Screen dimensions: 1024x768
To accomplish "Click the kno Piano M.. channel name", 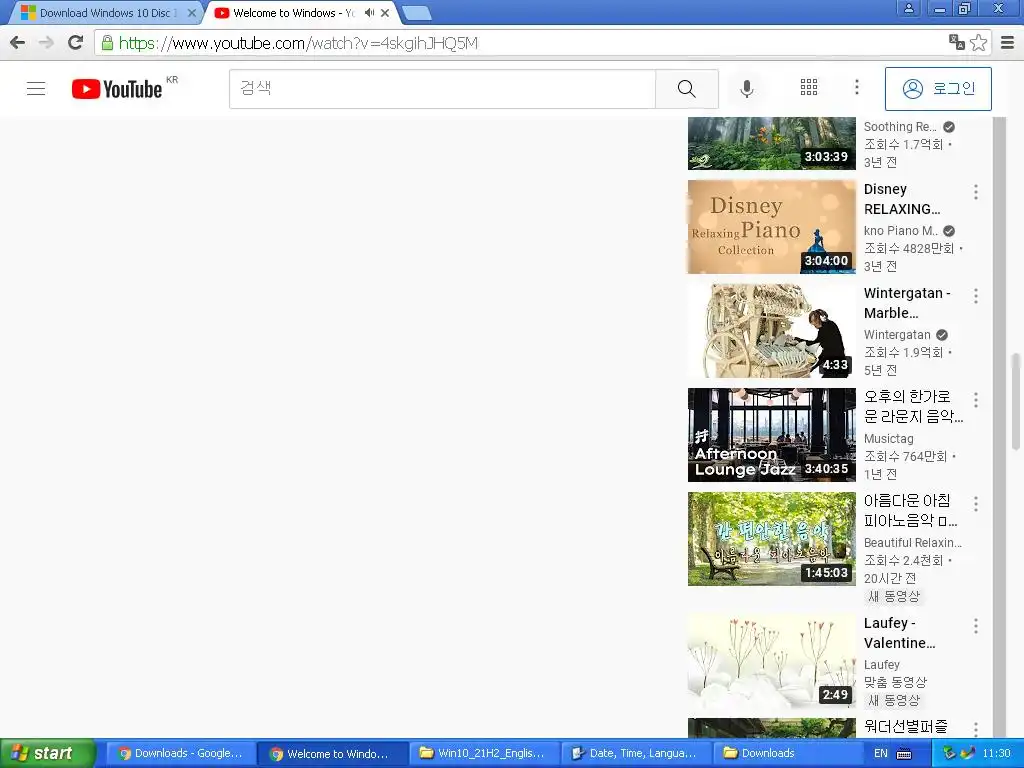I will pyautogui.click(x=901, y=231).
